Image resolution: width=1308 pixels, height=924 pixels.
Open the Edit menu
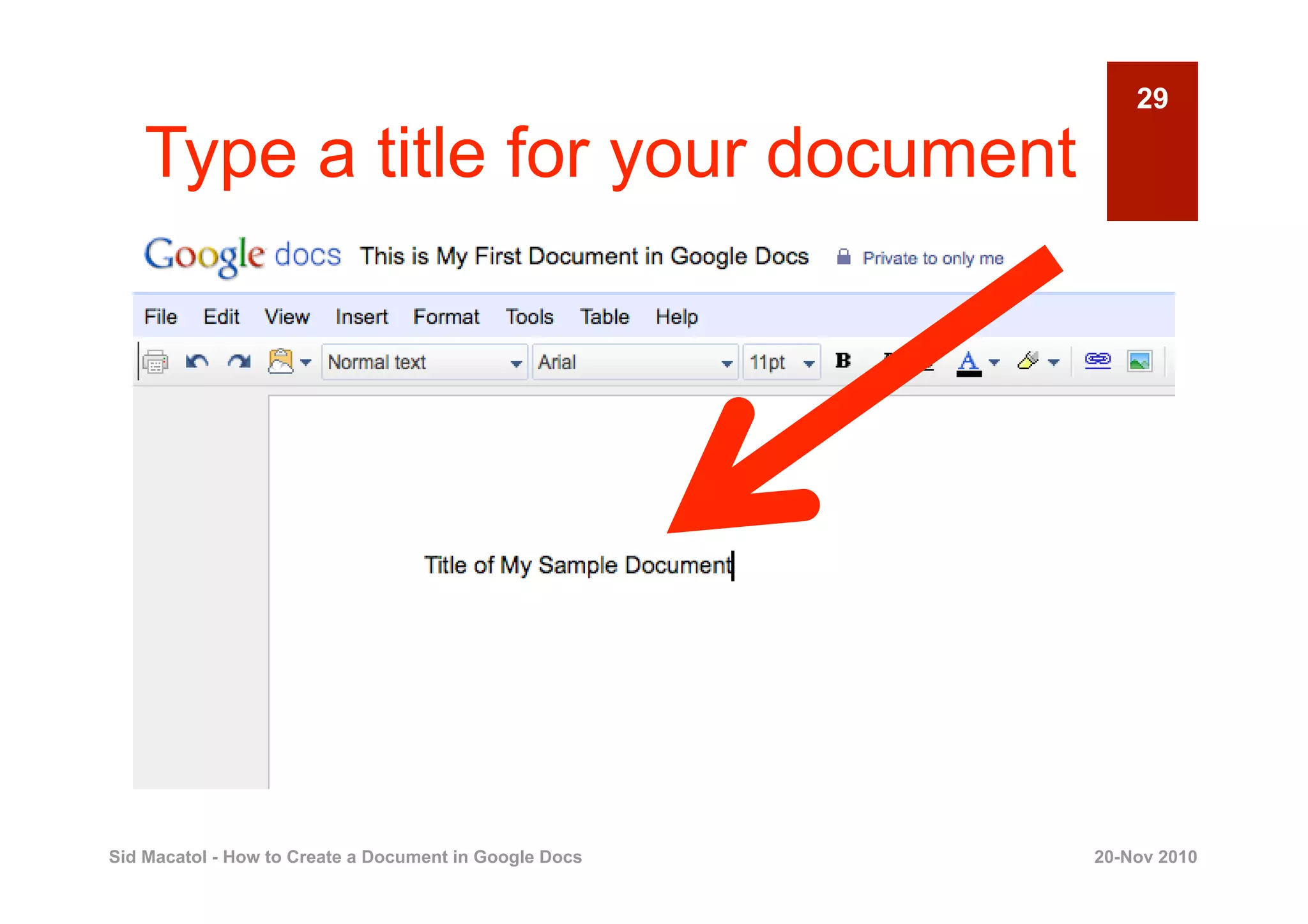(x=221, y=317)
